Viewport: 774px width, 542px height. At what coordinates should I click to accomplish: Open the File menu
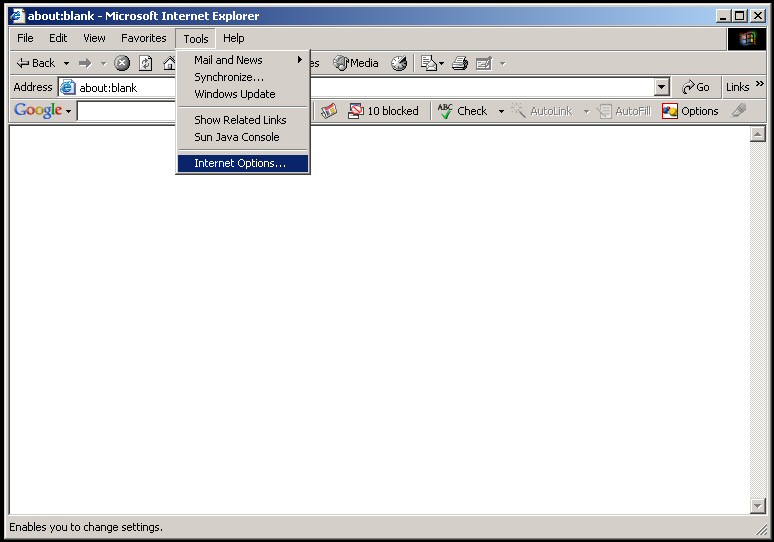[25, 38]
